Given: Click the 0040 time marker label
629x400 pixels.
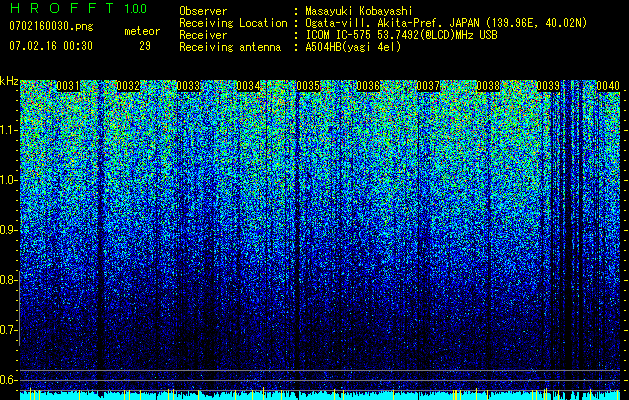Looking at the screenshot, I should [608, 86].
